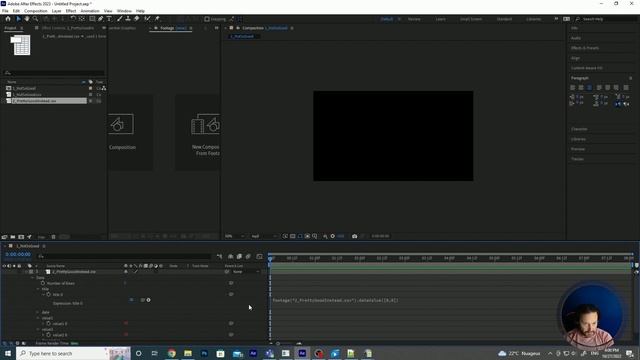Image resolution: width=640 pixels, height=360 pixels.
Task: Take a snapshot with the camera icon
Action: (x=354, y=236)
